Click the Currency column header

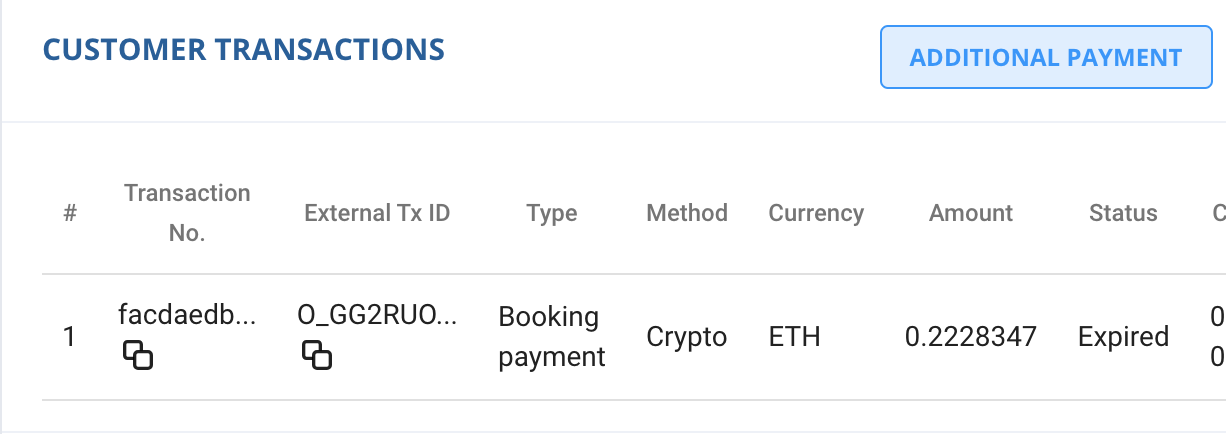point(816,213)
